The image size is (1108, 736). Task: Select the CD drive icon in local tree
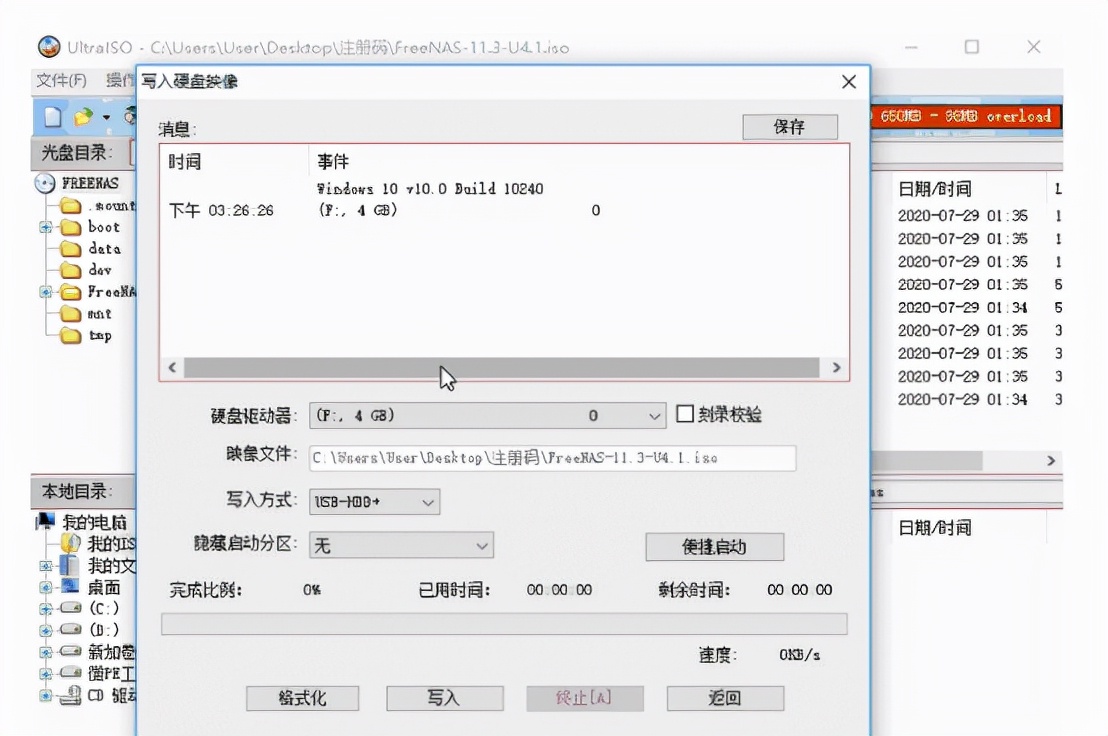[x=70, y=696]
